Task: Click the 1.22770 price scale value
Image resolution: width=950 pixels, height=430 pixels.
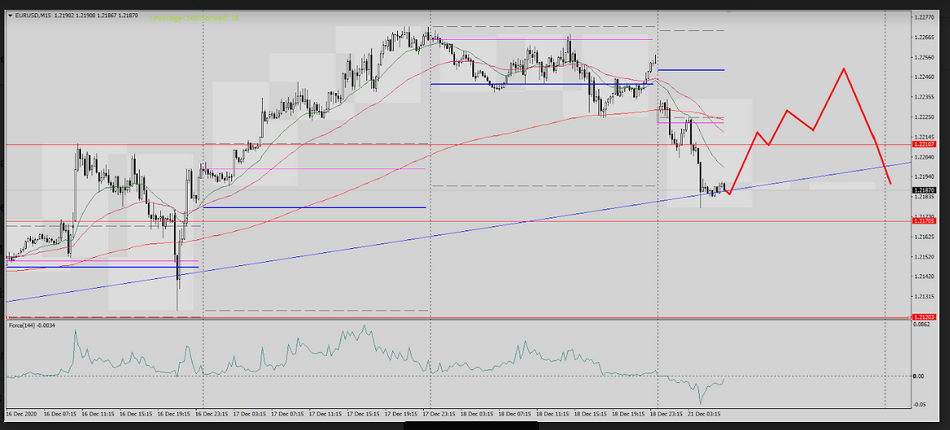Action: (x=924, y=17)
